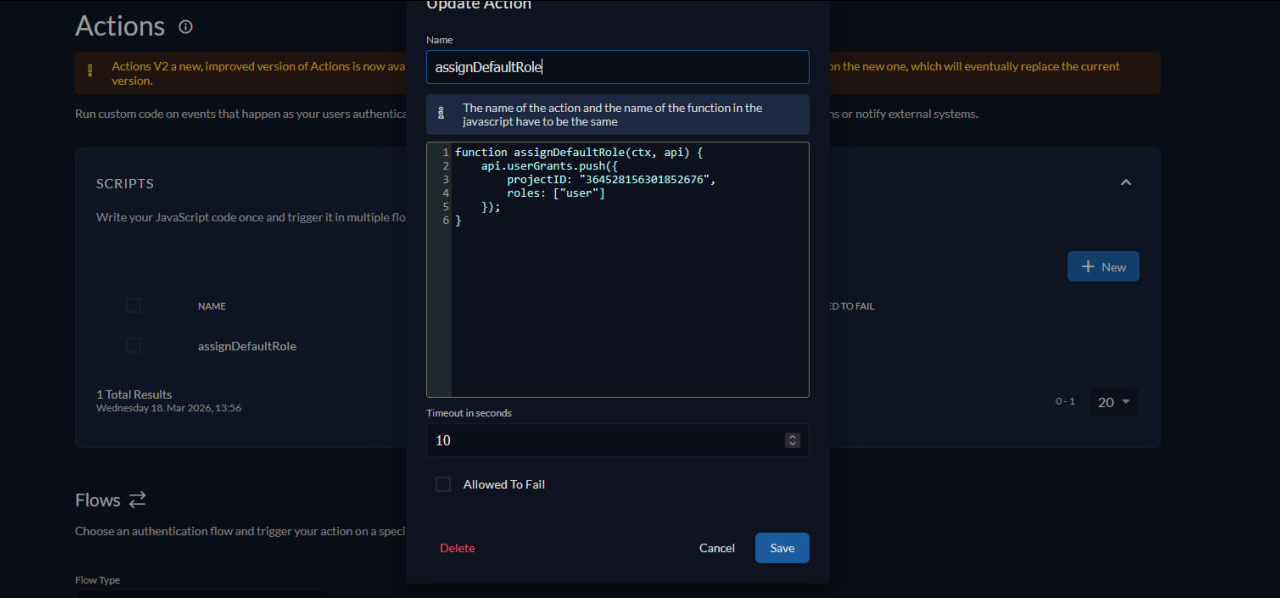The width and height of the screenshot is (1280, 598).
Task: Click the roles: ["user"] code line
Action: (556, 193)
